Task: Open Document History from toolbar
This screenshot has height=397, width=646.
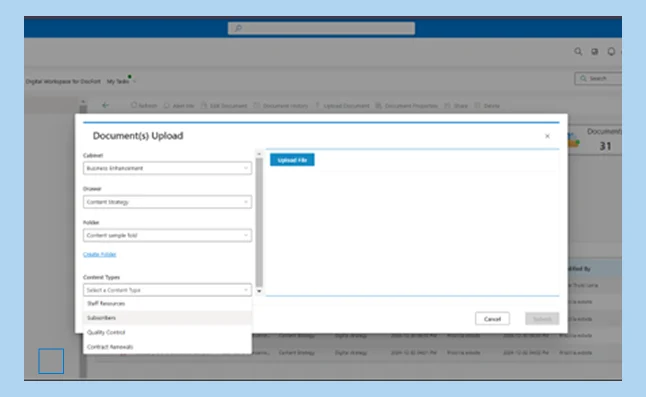Action: pyautogui.click(x=281, y=105)
